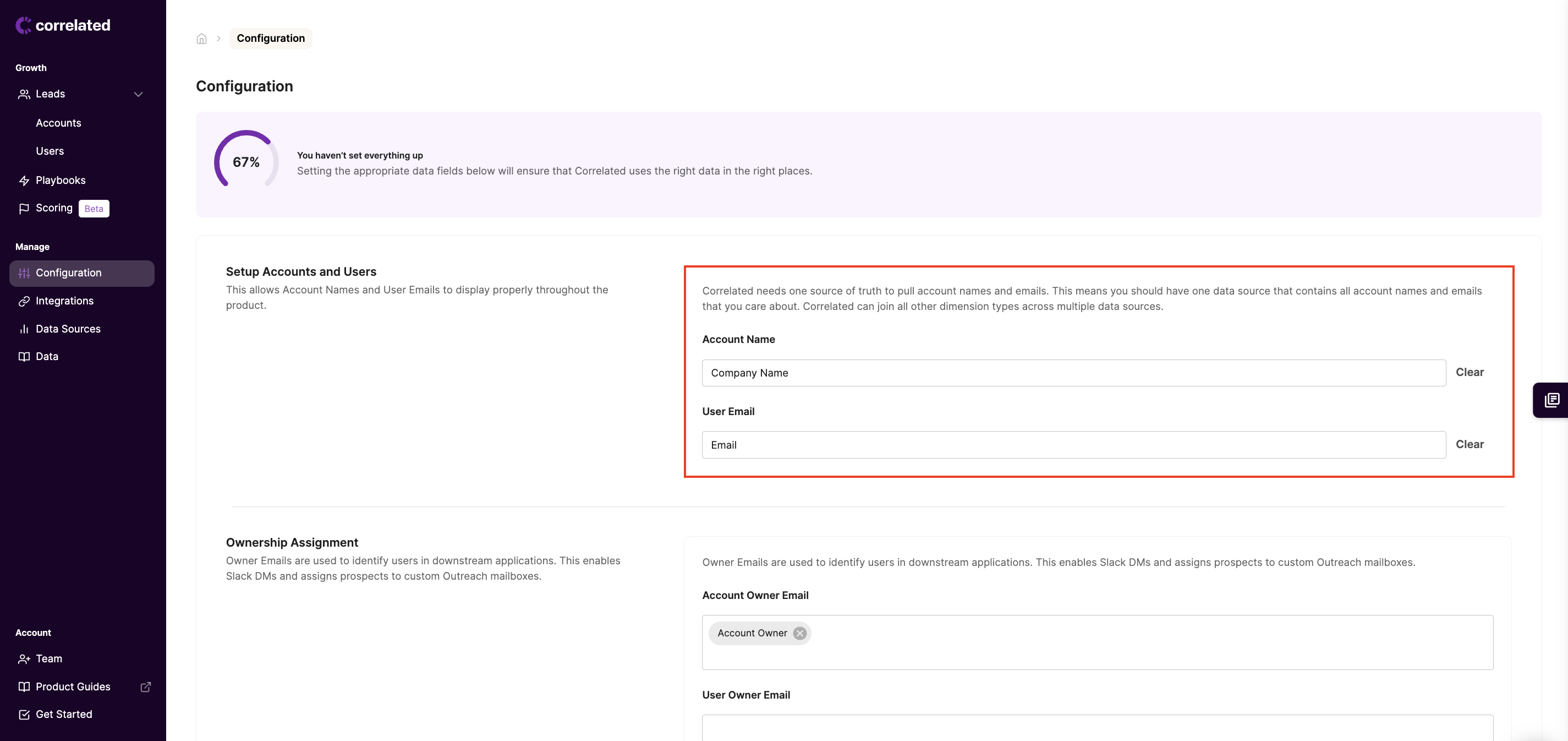Viewport: 1568px width, 741px height.
Task: Open the floating guide panel icon
Action: click(x=1551, y=400)
